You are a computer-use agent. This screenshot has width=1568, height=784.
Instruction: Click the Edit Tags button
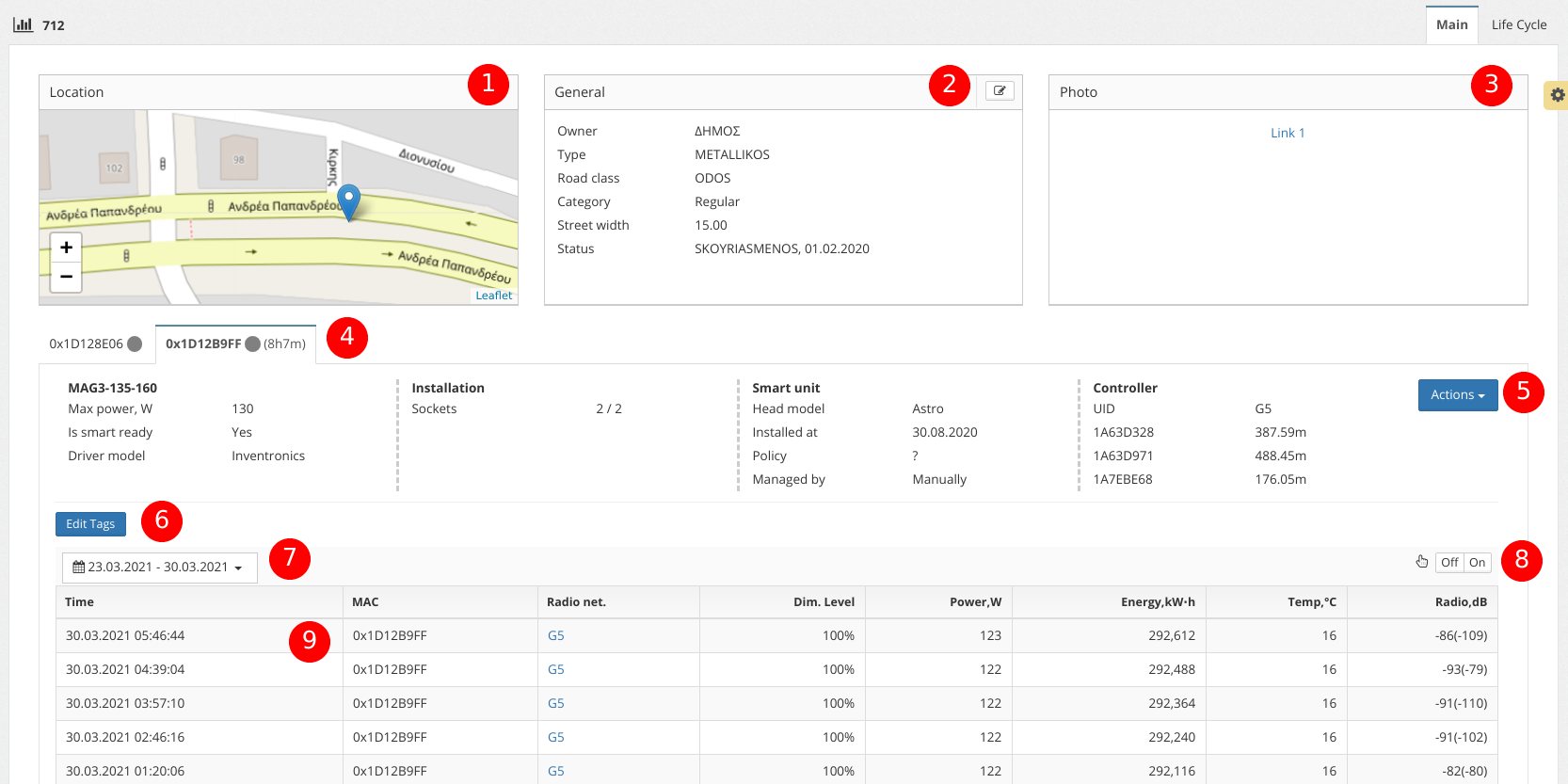point(90,524)
